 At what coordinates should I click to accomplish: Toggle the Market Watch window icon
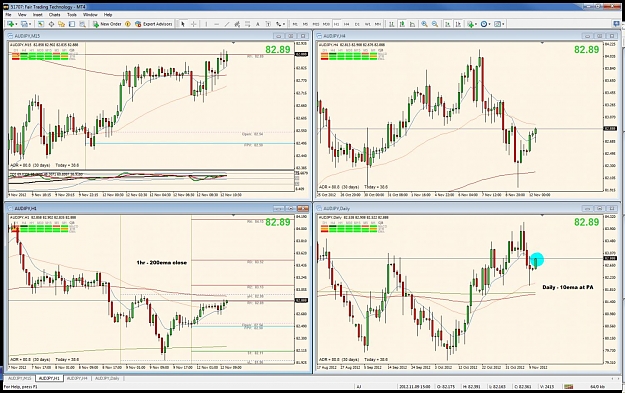pyautogui.click(x=41, y=24)
